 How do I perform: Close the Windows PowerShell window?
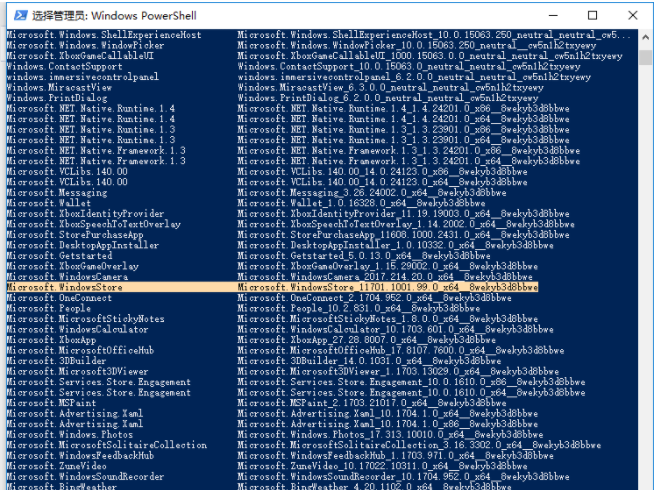click(x=632, y=15)
